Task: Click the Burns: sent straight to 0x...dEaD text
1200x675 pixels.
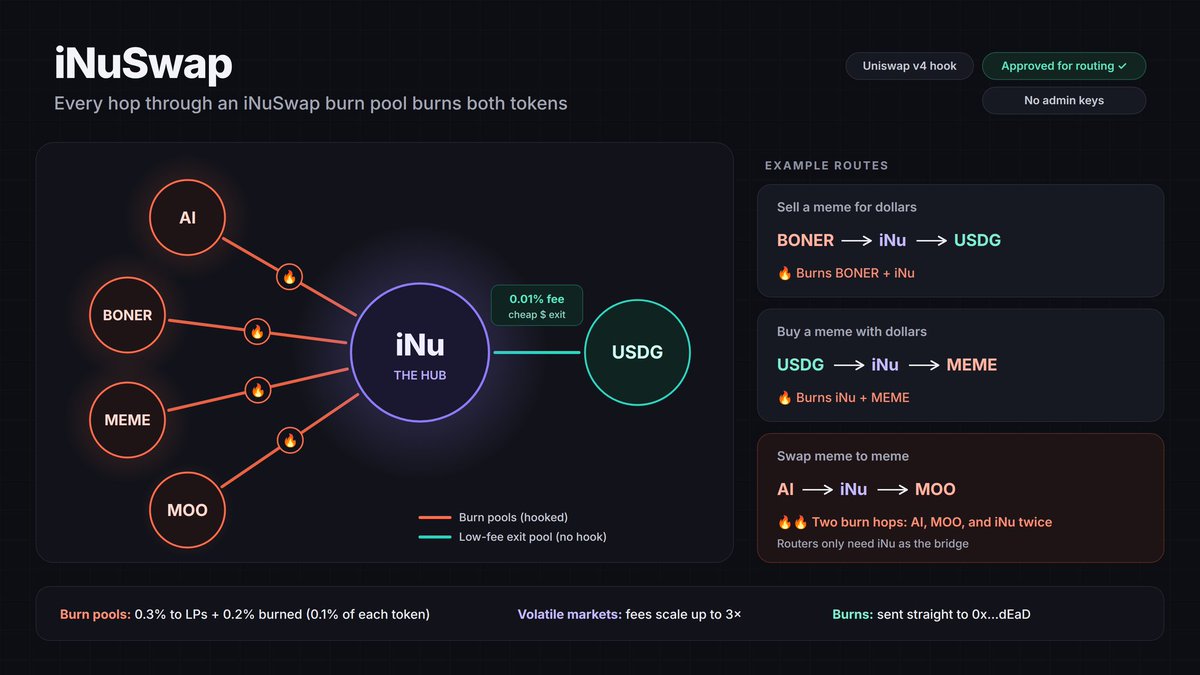Action: (931, 614)
